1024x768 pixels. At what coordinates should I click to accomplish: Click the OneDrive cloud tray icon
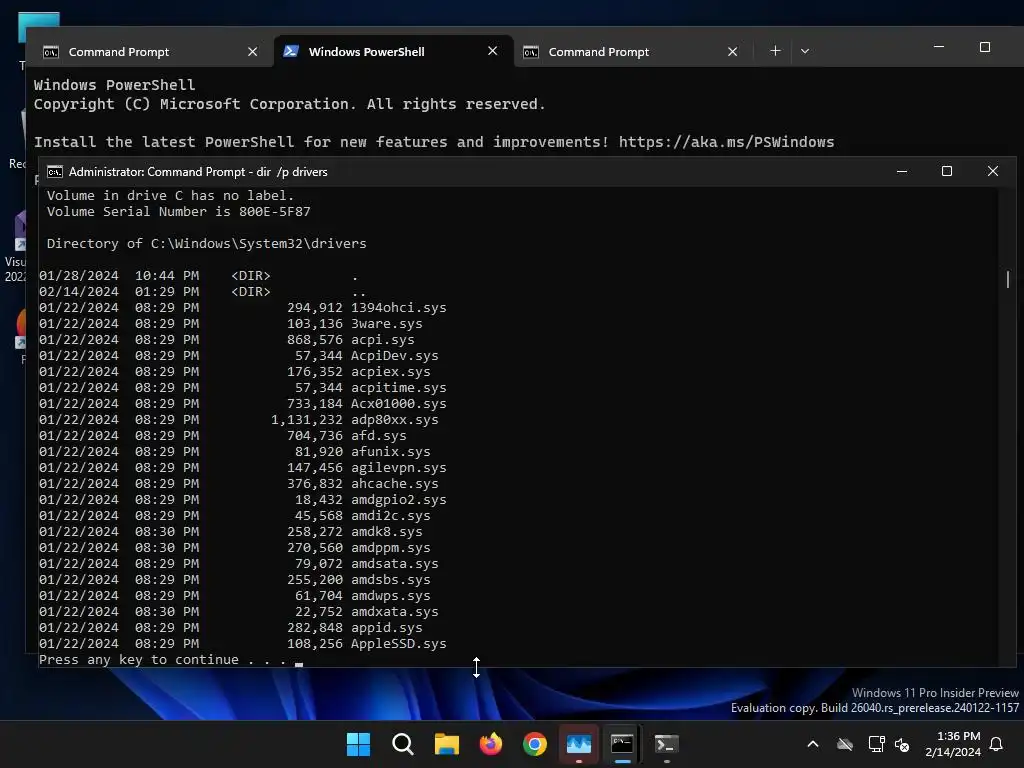(845, 744)
